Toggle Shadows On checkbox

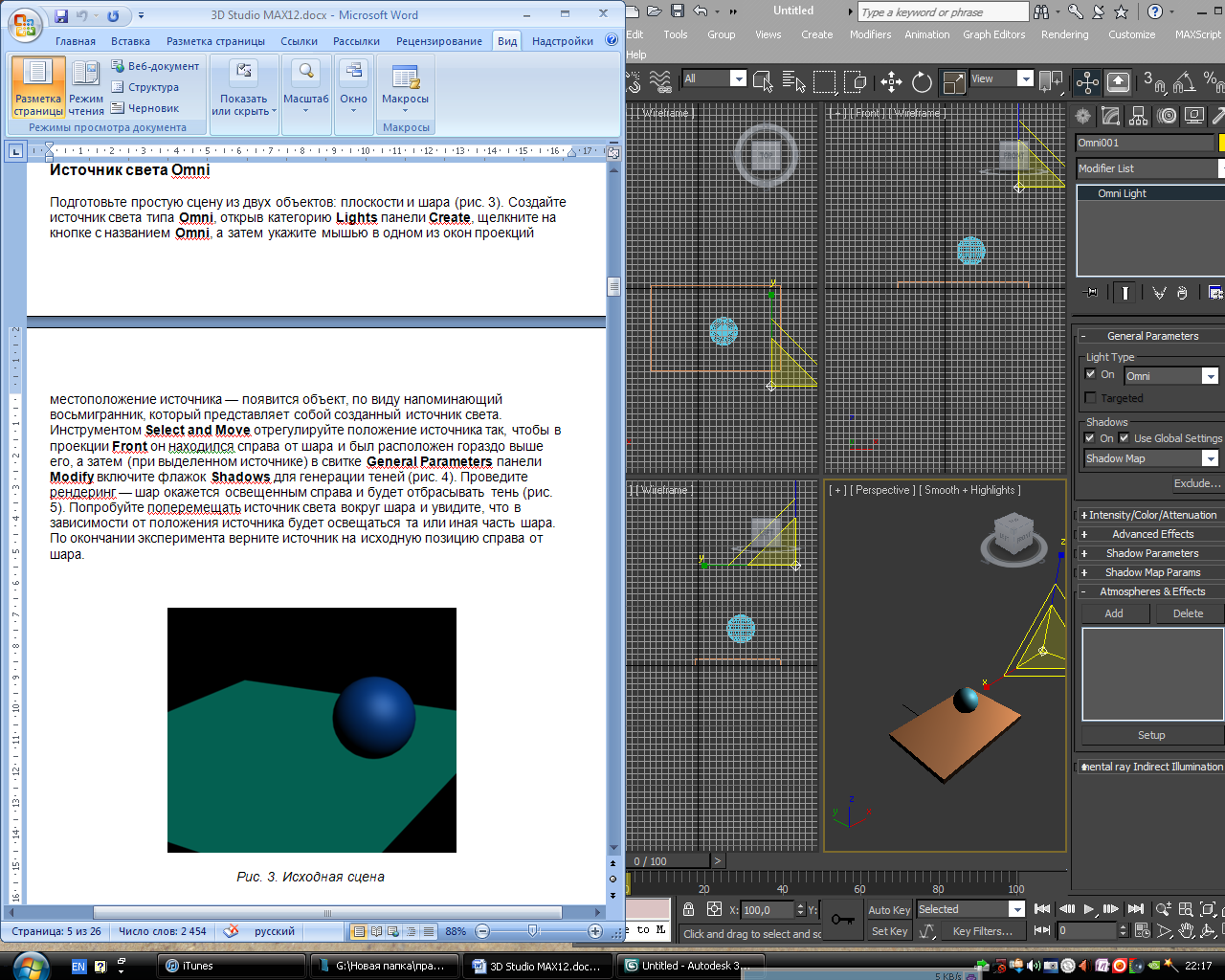tap(1090, 438)
